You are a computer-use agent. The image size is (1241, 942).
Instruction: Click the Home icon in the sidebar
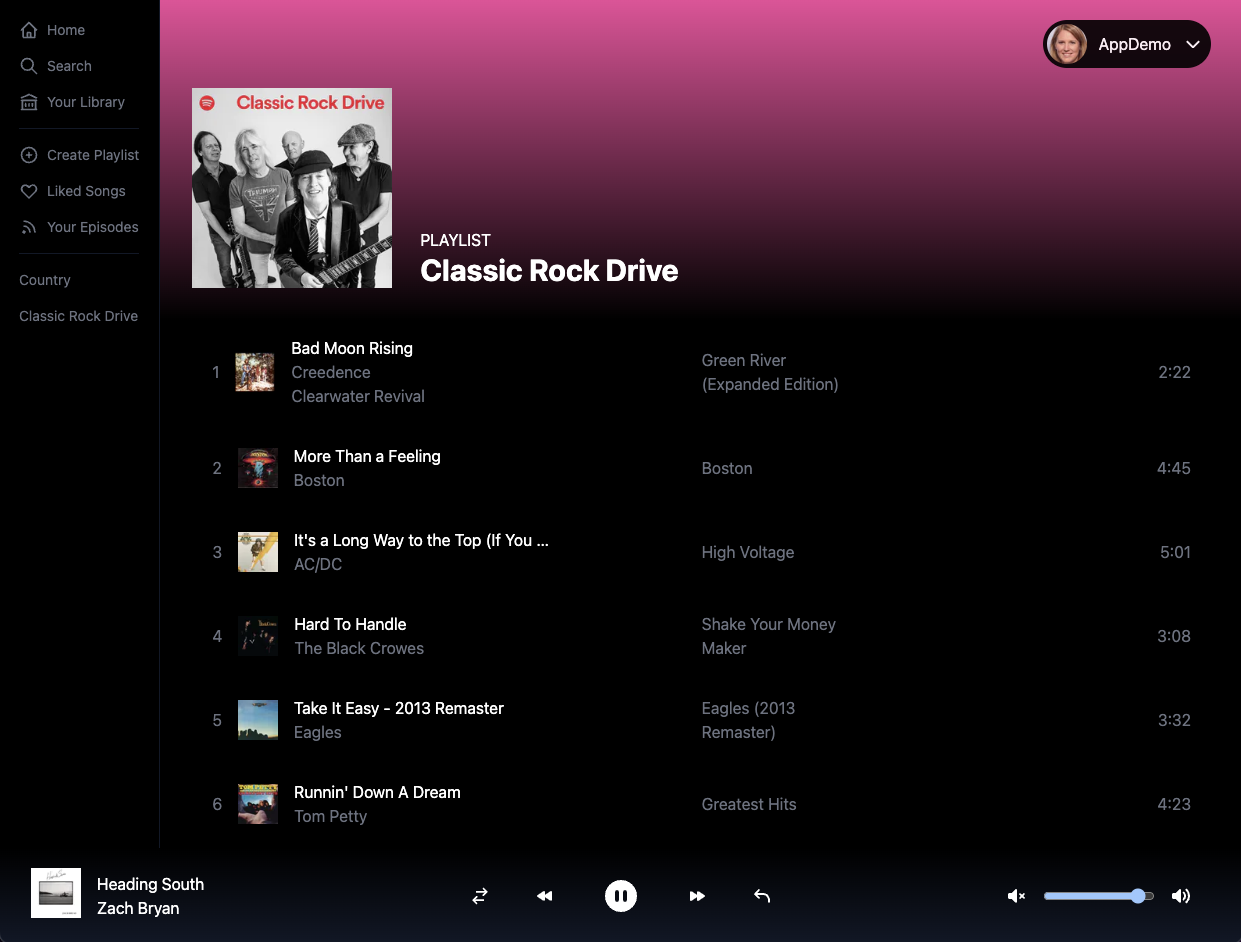click(29, 30)
